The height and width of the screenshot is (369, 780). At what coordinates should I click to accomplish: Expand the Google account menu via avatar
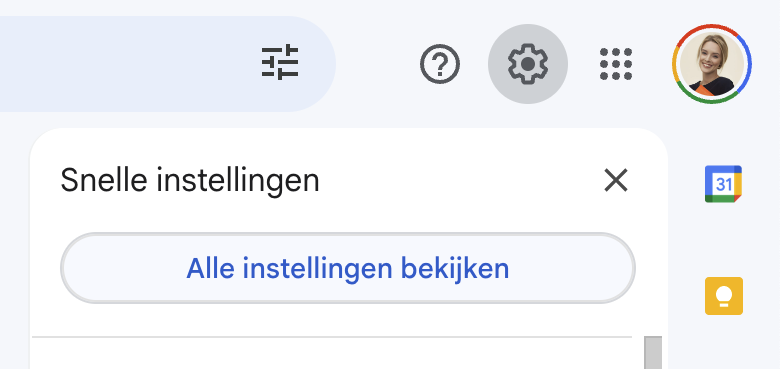pyautogui.click(x=712, y=64)
